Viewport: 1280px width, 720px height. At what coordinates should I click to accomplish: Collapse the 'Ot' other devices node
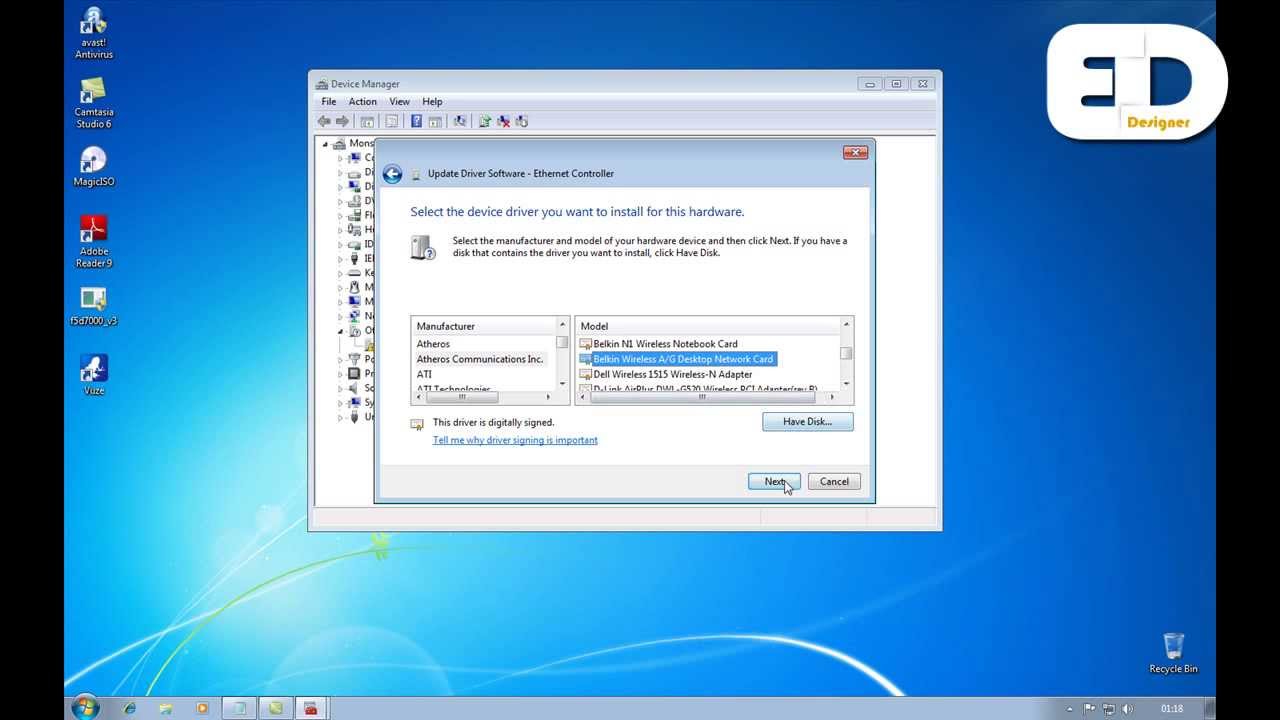[340, 331]
